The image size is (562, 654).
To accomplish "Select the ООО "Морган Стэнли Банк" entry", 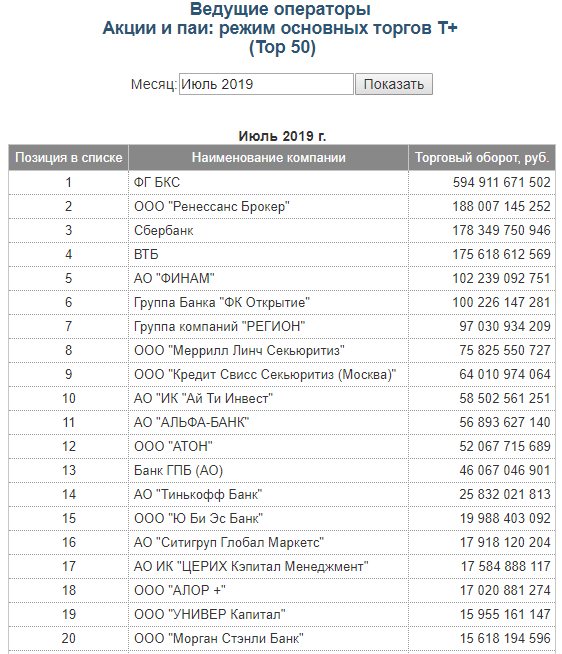I will click(268, 638).
